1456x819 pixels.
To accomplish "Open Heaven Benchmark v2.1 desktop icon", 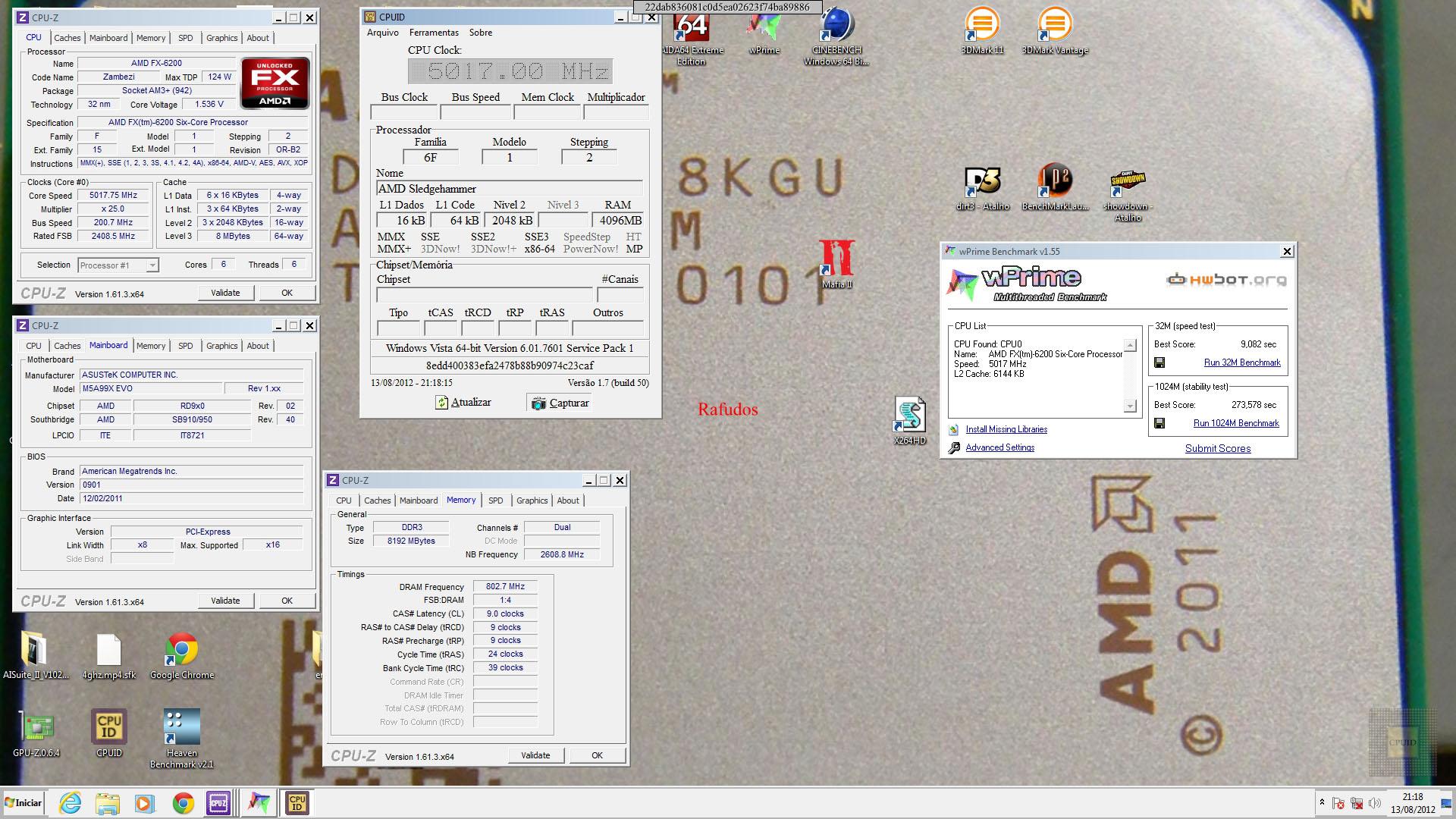I will (182, 738).
